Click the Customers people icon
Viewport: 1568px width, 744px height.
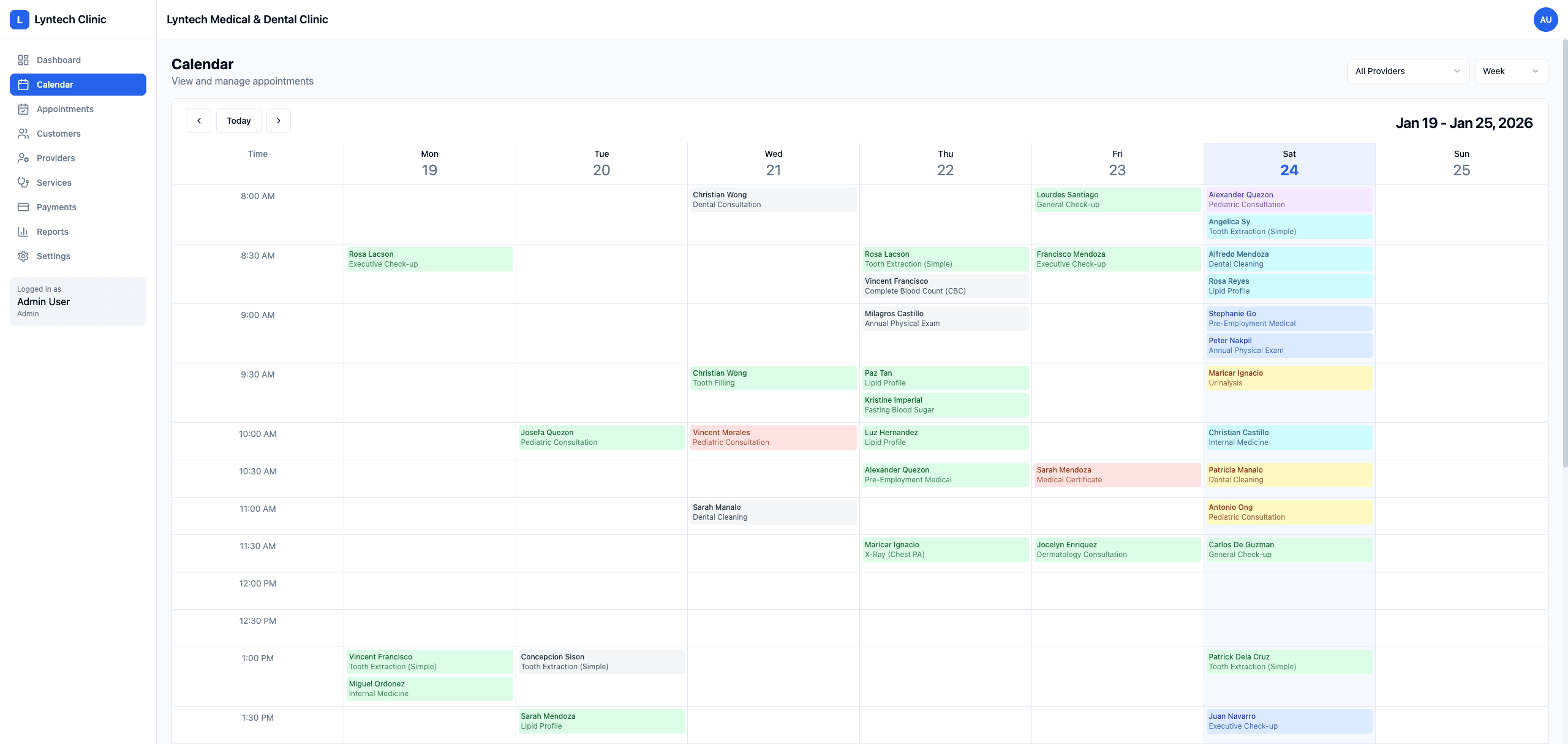(23, 134)
